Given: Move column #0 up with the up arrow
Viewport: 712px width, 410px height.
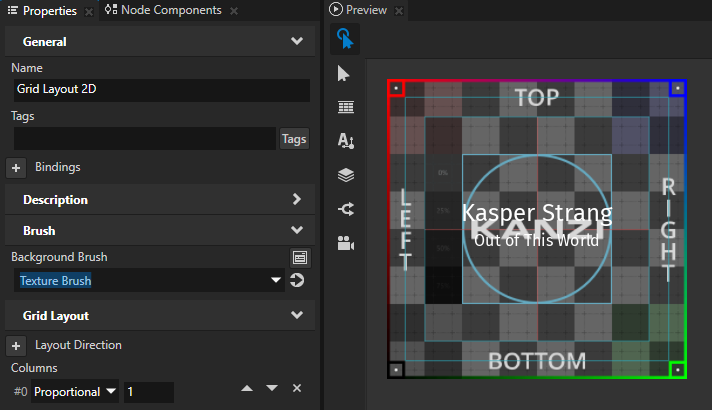Looking at the screenshot, I should (247, 388).
